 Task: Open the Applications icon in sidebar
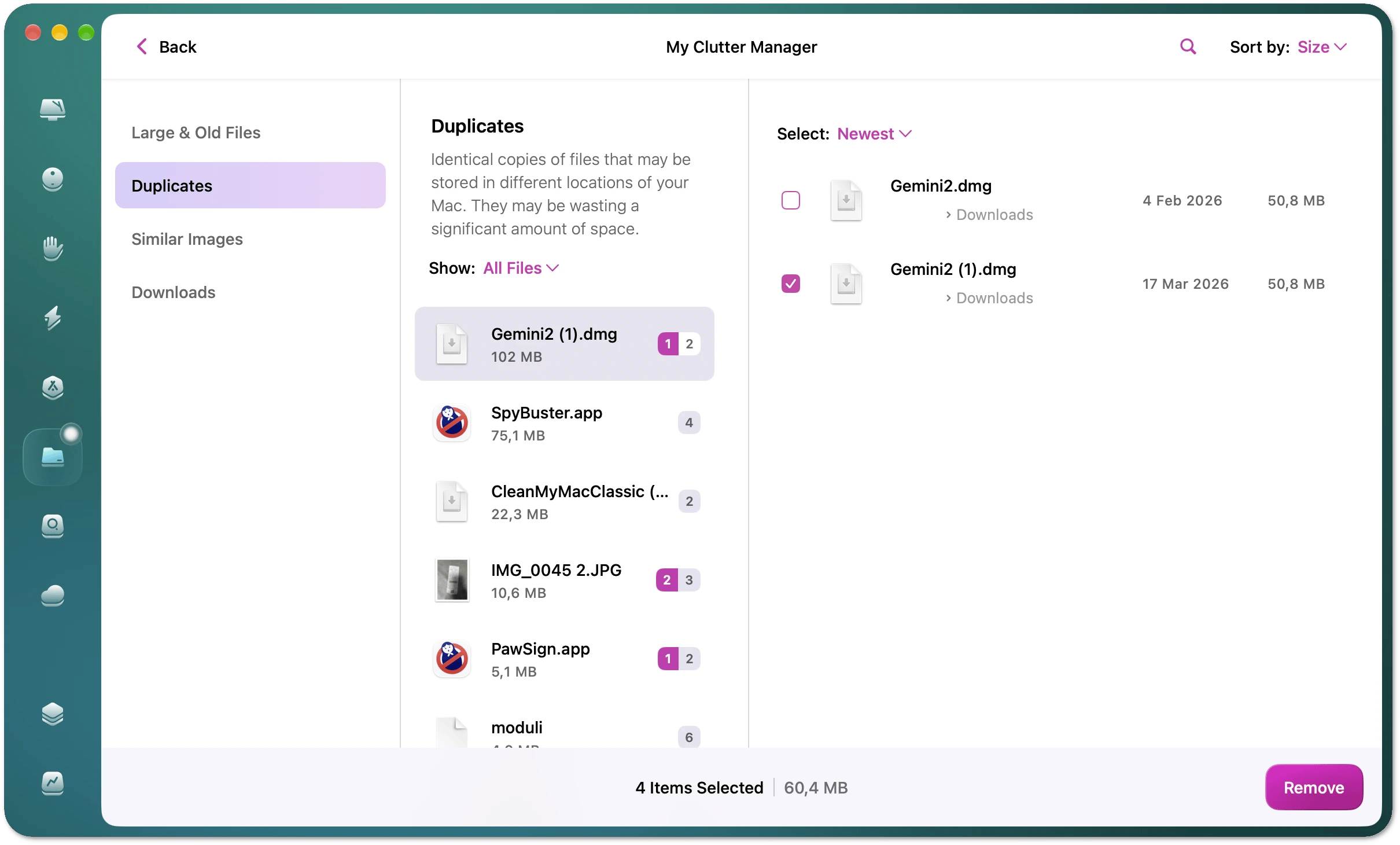point(53,387)
